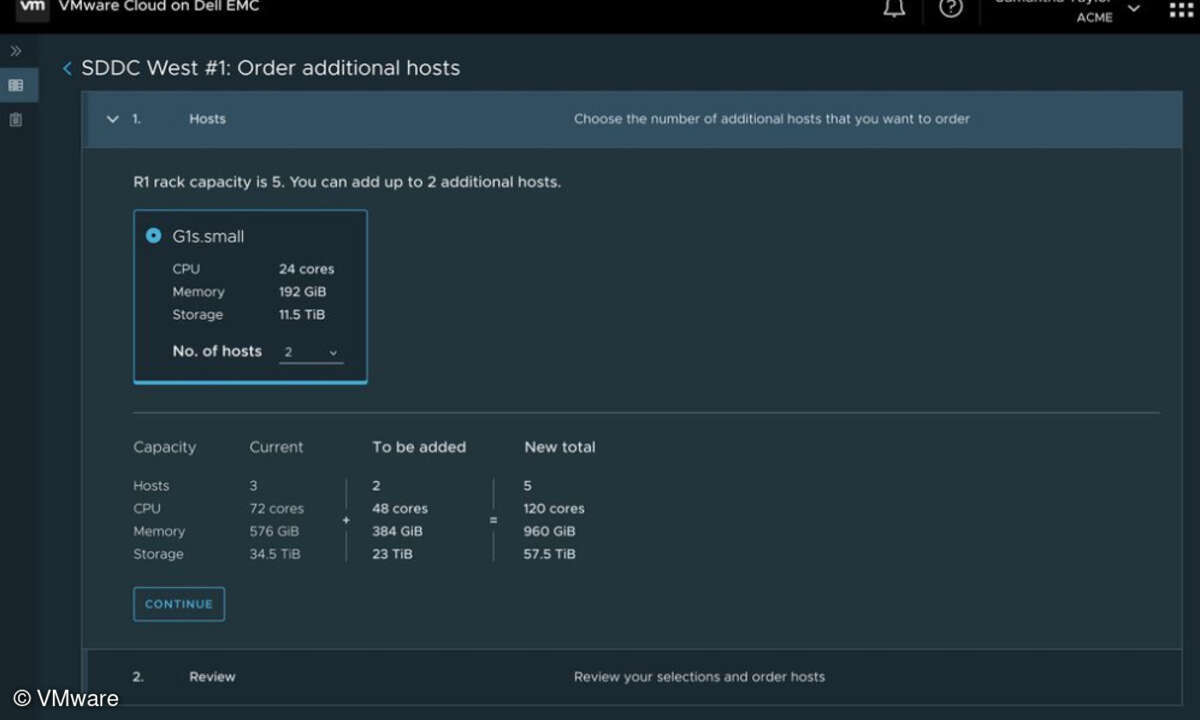Click the '192 GiB' memory spec
The height and width of the screenshot is (720, 1200).
coord(303,292)
